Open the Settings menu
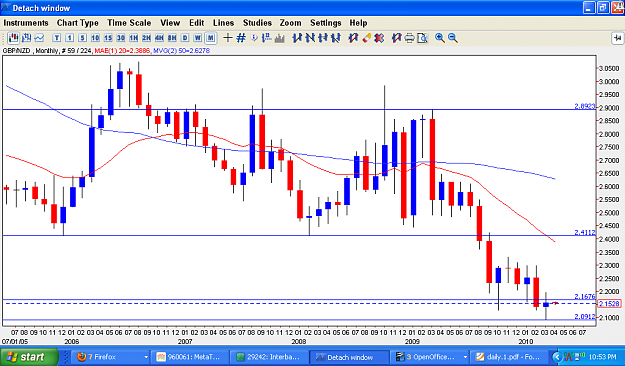 [x=326, y=23]
